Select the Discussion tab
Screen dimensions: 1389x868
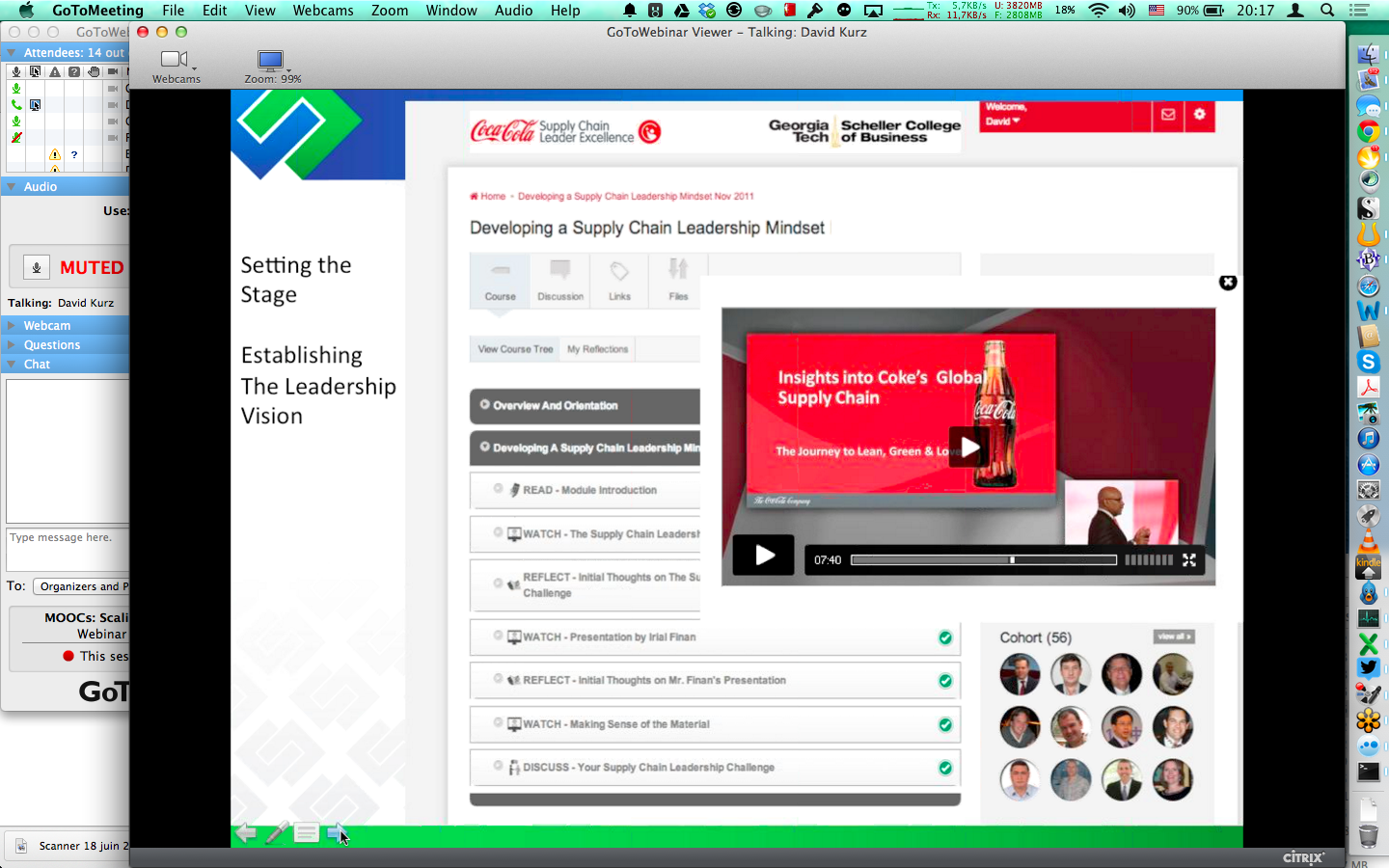point(560,281)
